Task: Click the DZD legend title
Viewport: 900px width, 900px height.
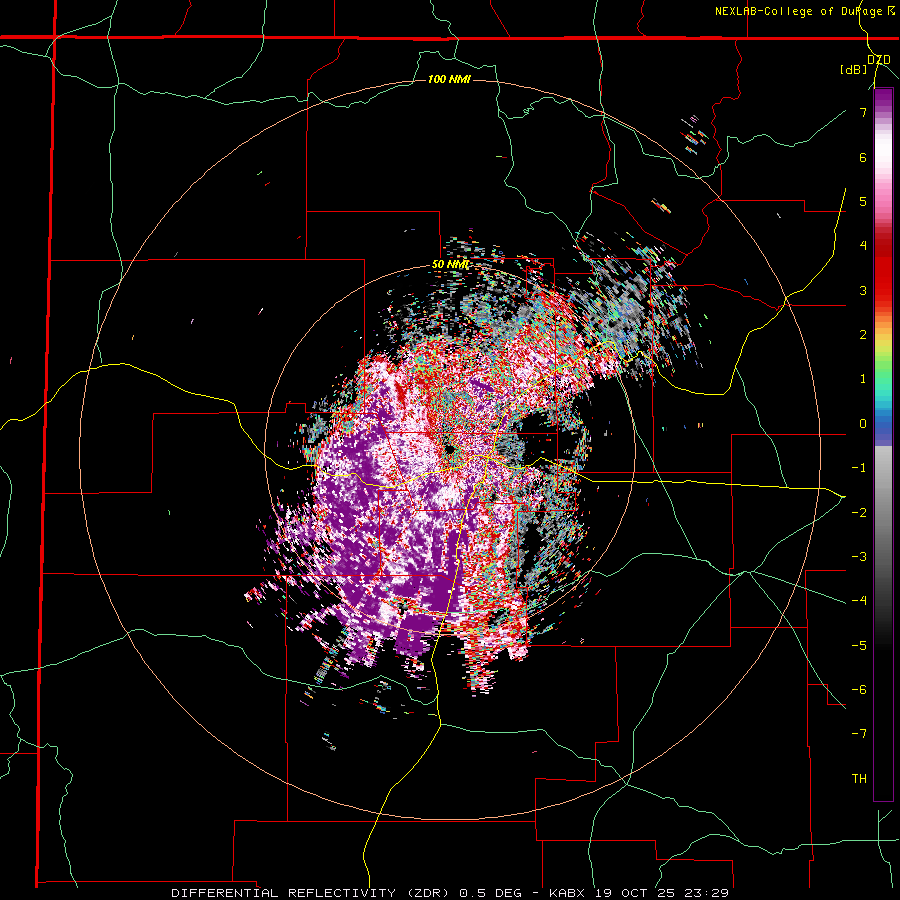Action: coord(879,59)
